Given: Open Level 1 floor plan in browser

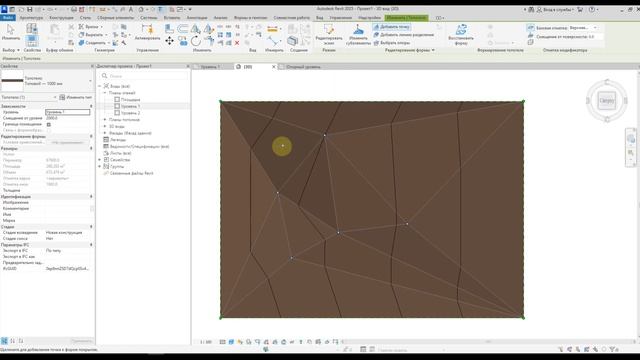Looking at the screenshot, I should pos(130,106).
